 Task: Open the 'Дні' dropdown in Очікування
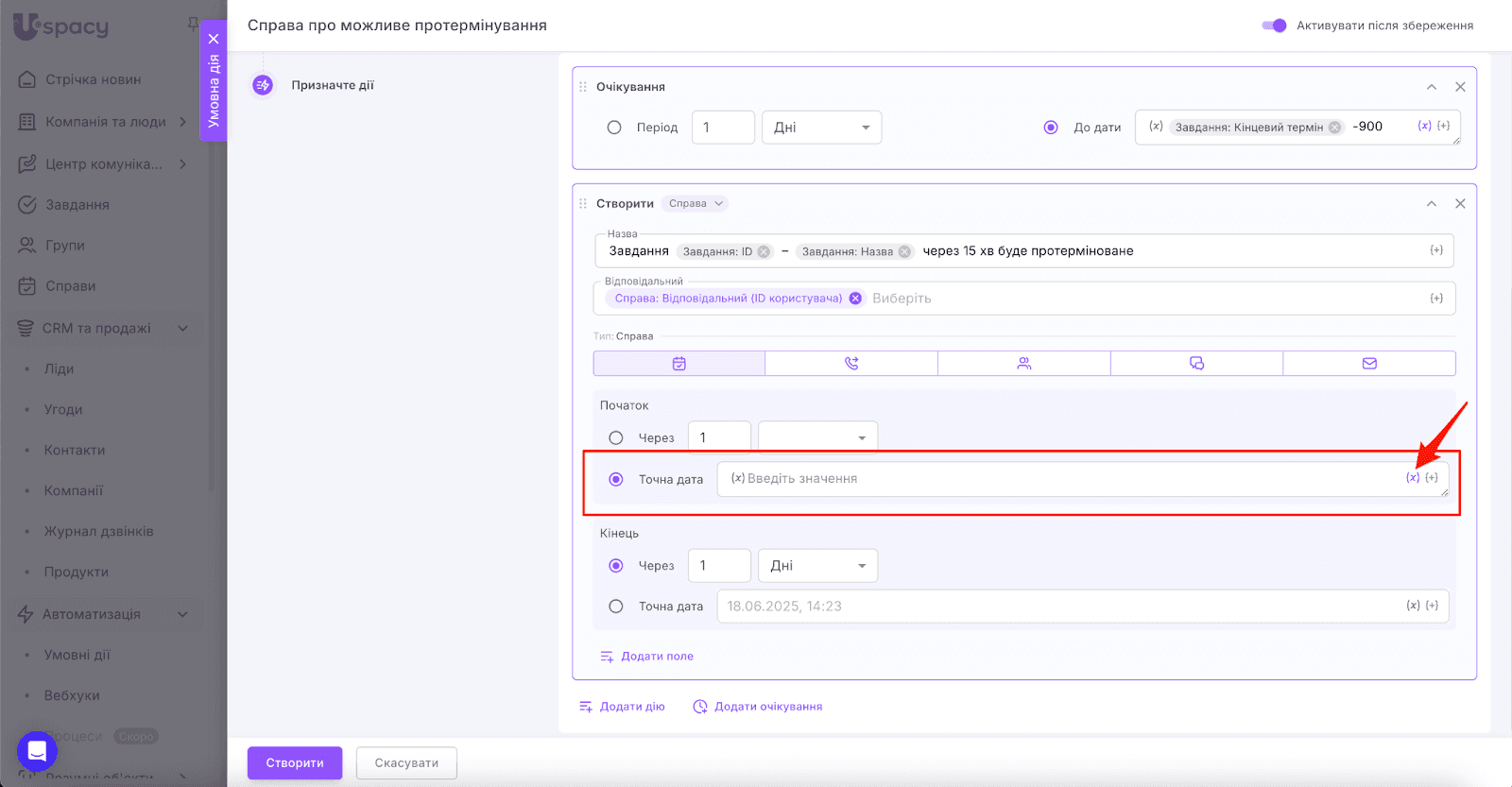click(x=821, y=128)
